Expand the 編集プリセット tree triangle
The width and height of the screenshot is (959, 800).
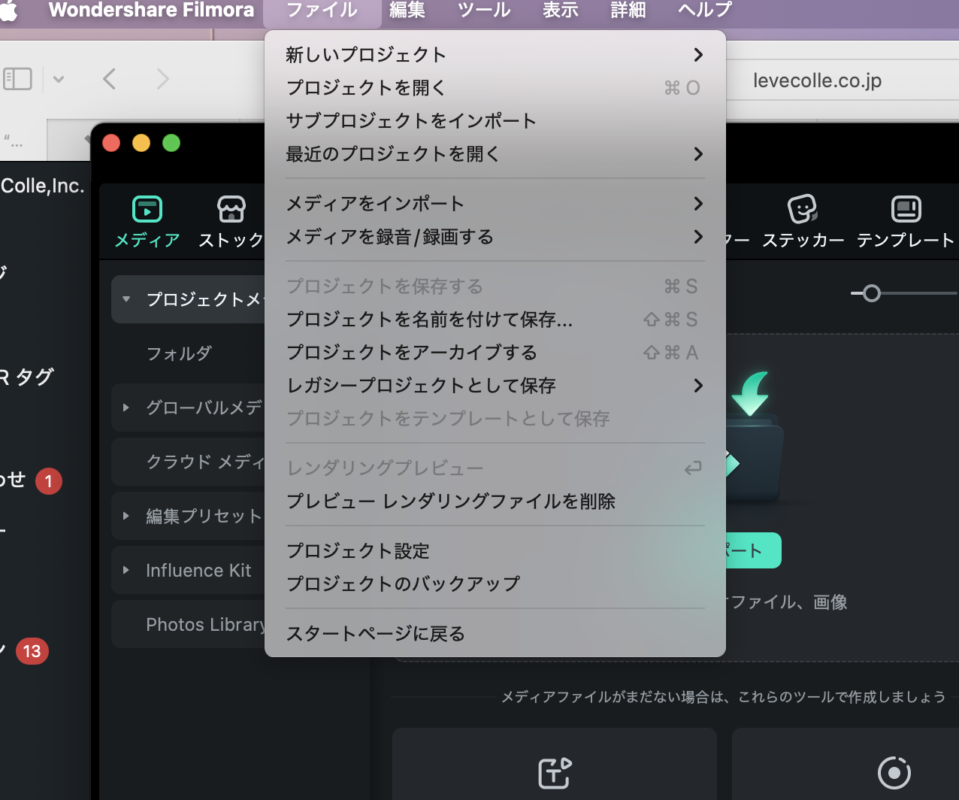(x=126, y=516)
